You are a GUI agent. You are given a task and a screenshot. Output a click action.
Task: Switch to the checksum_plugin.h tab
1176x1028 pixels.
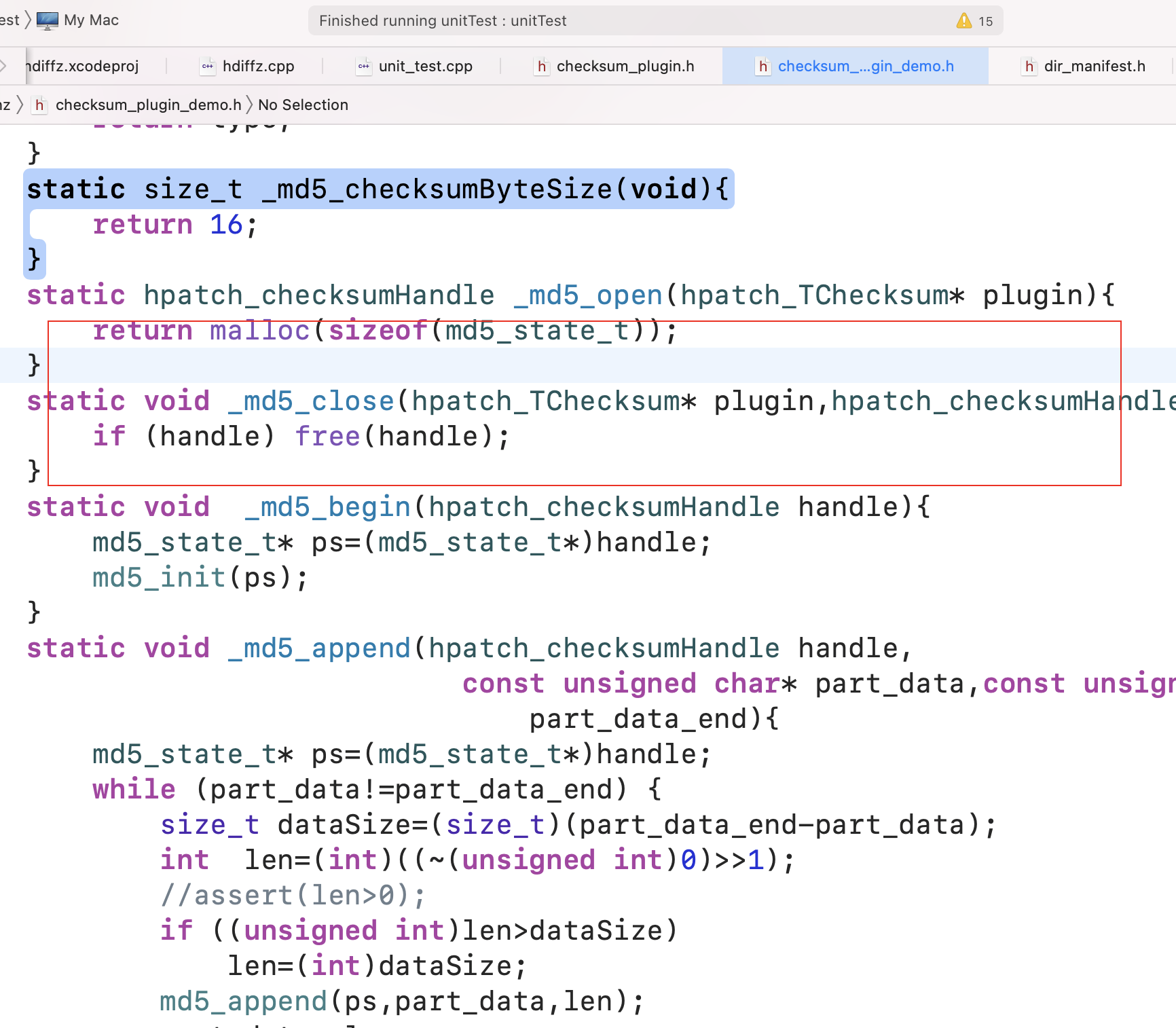coord(625,66)
